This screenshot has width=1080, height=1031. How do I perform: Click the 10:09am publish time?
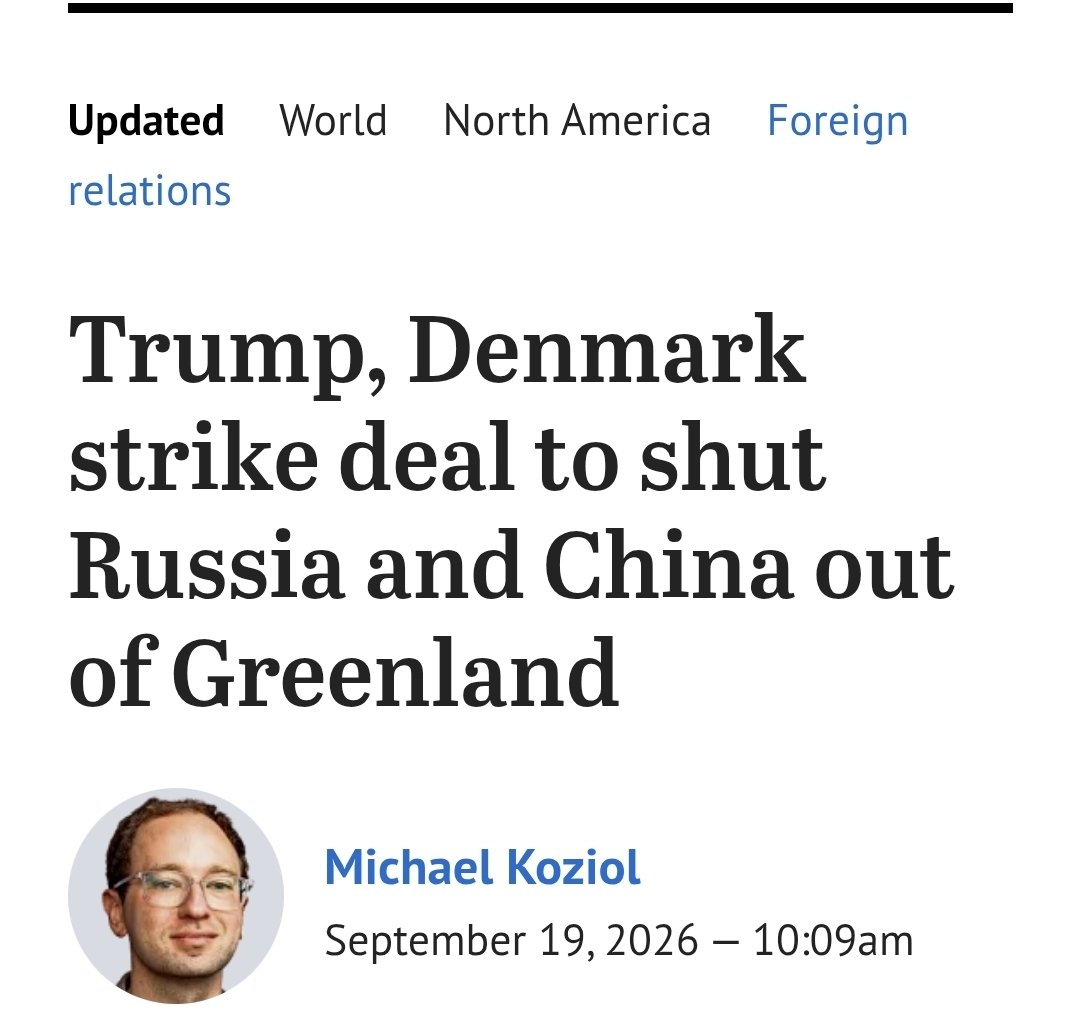[833, 941]
